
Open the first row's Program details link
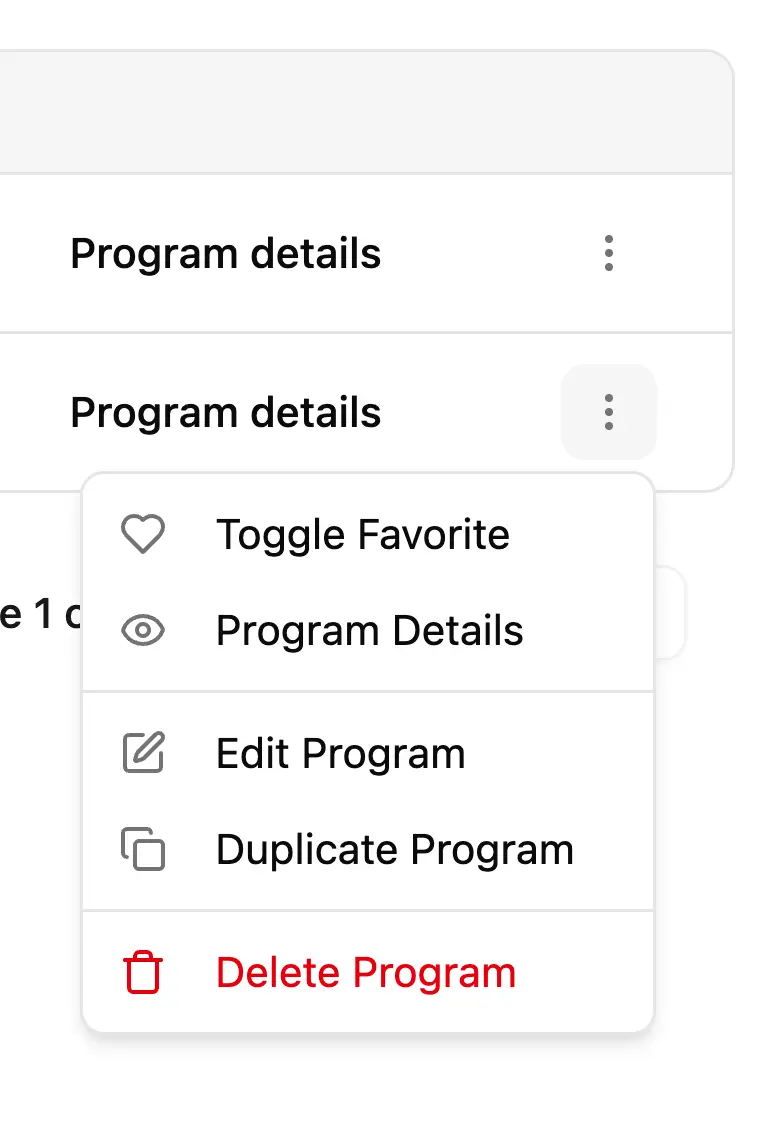pyautogui.click(x=225, y=254)
